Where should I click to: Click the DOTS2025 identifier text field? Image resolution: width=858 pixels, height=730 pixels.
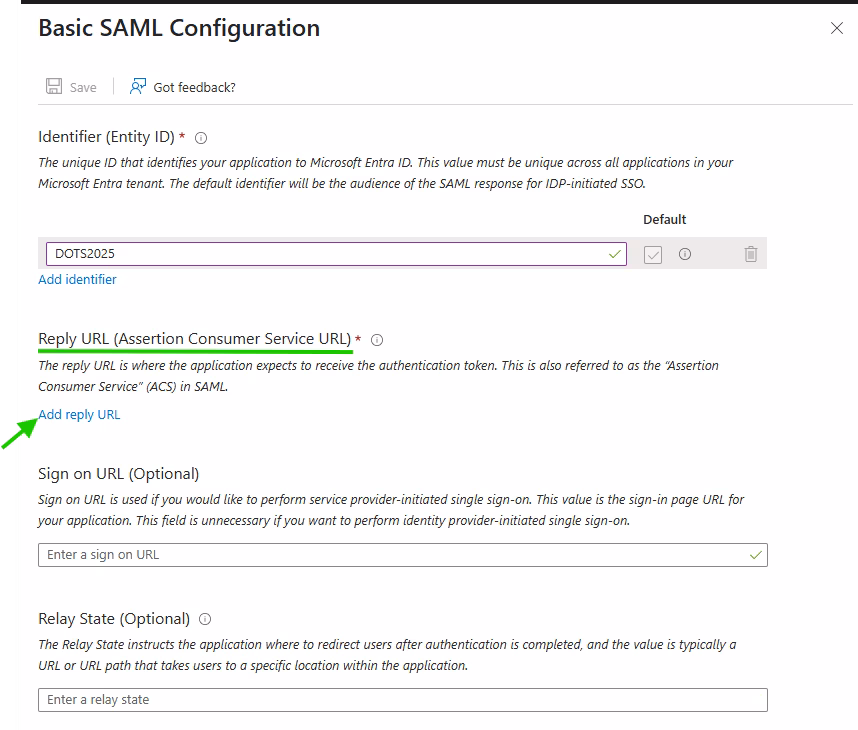pos(320,254)
